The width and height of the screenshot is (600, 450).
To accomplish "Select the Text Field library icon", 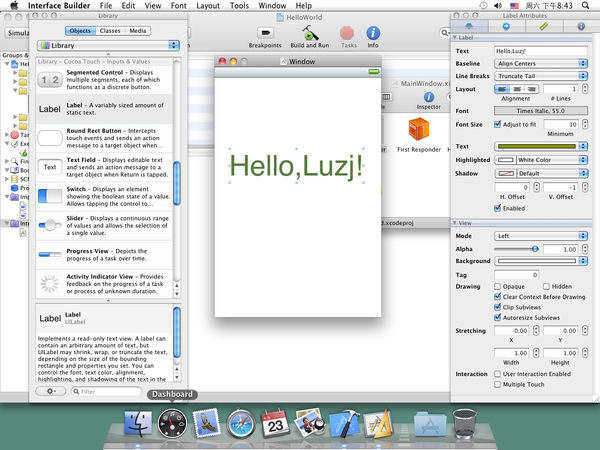I will tap(50, 167).
